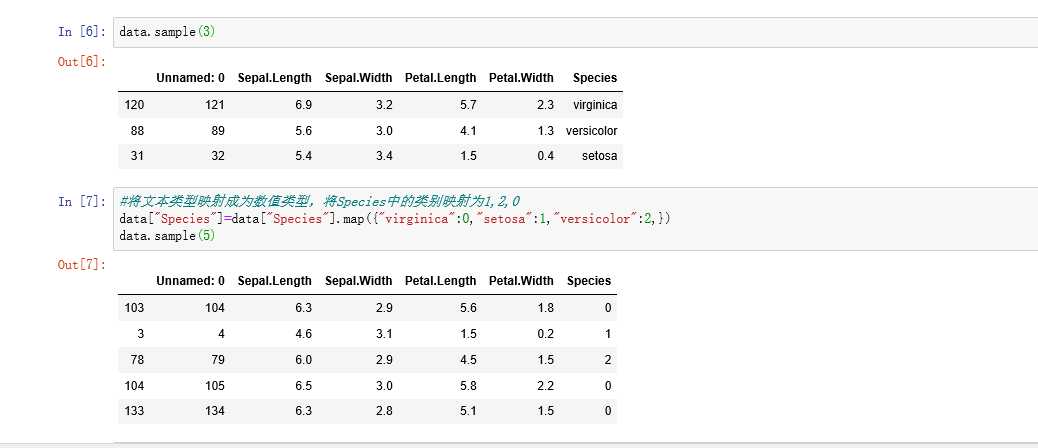Click Sepal.Length value 4.6 in row 3
The image size is (1038, 448).
coord(305,334)
